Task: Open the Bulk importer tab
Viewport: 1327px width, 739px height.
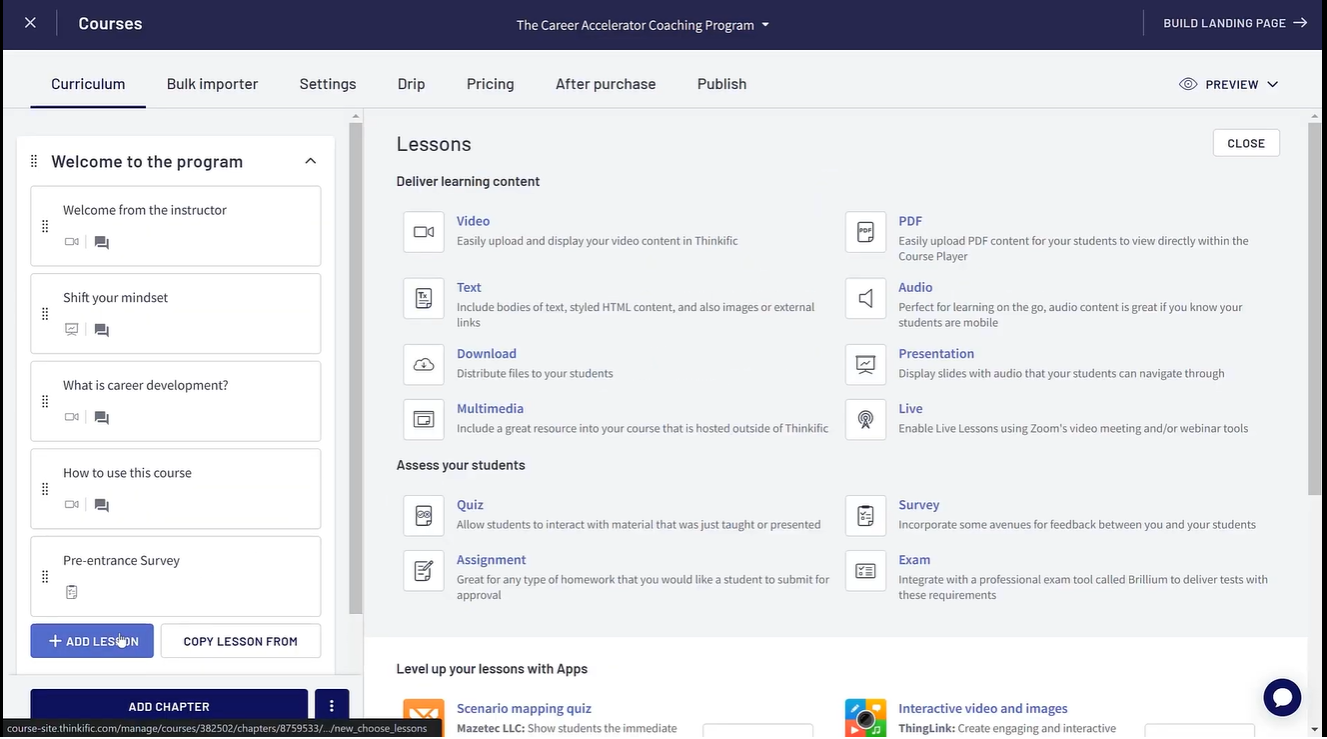Action: coord(212,84)
